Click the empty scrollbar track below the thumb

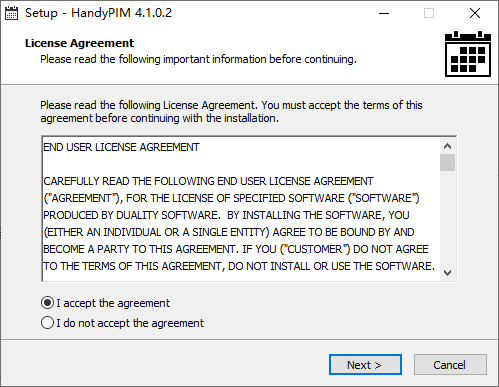[x=448, y=218]
